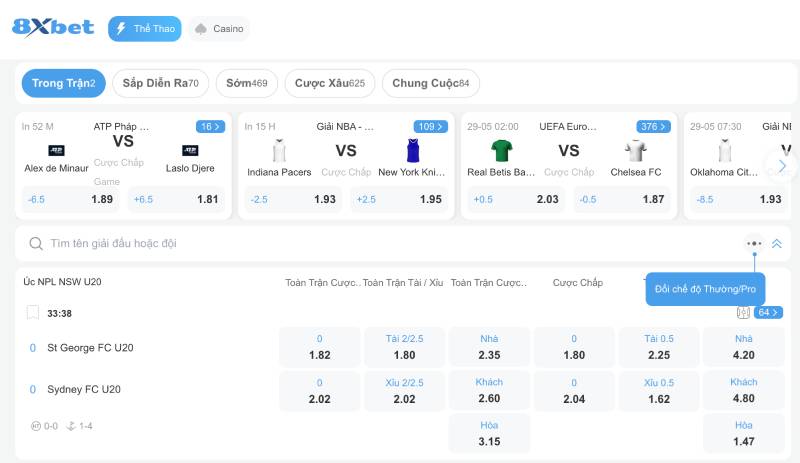Click the three-dot mode switch icon

pos(754,243)
